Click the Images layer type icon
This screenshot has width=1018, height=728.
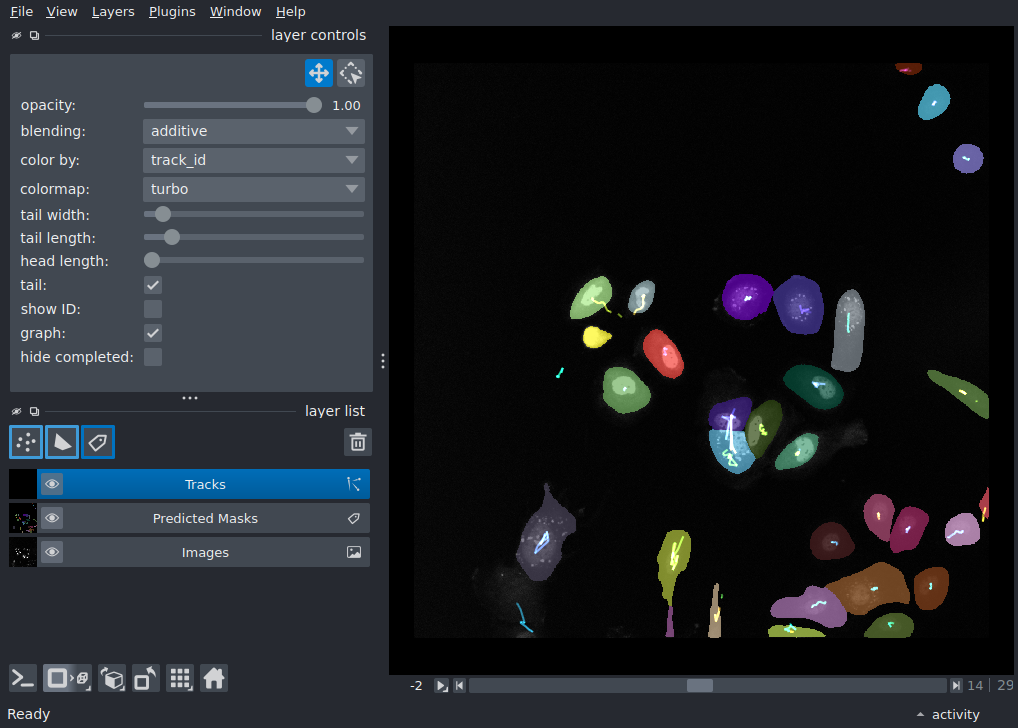[x=354, y=552]
